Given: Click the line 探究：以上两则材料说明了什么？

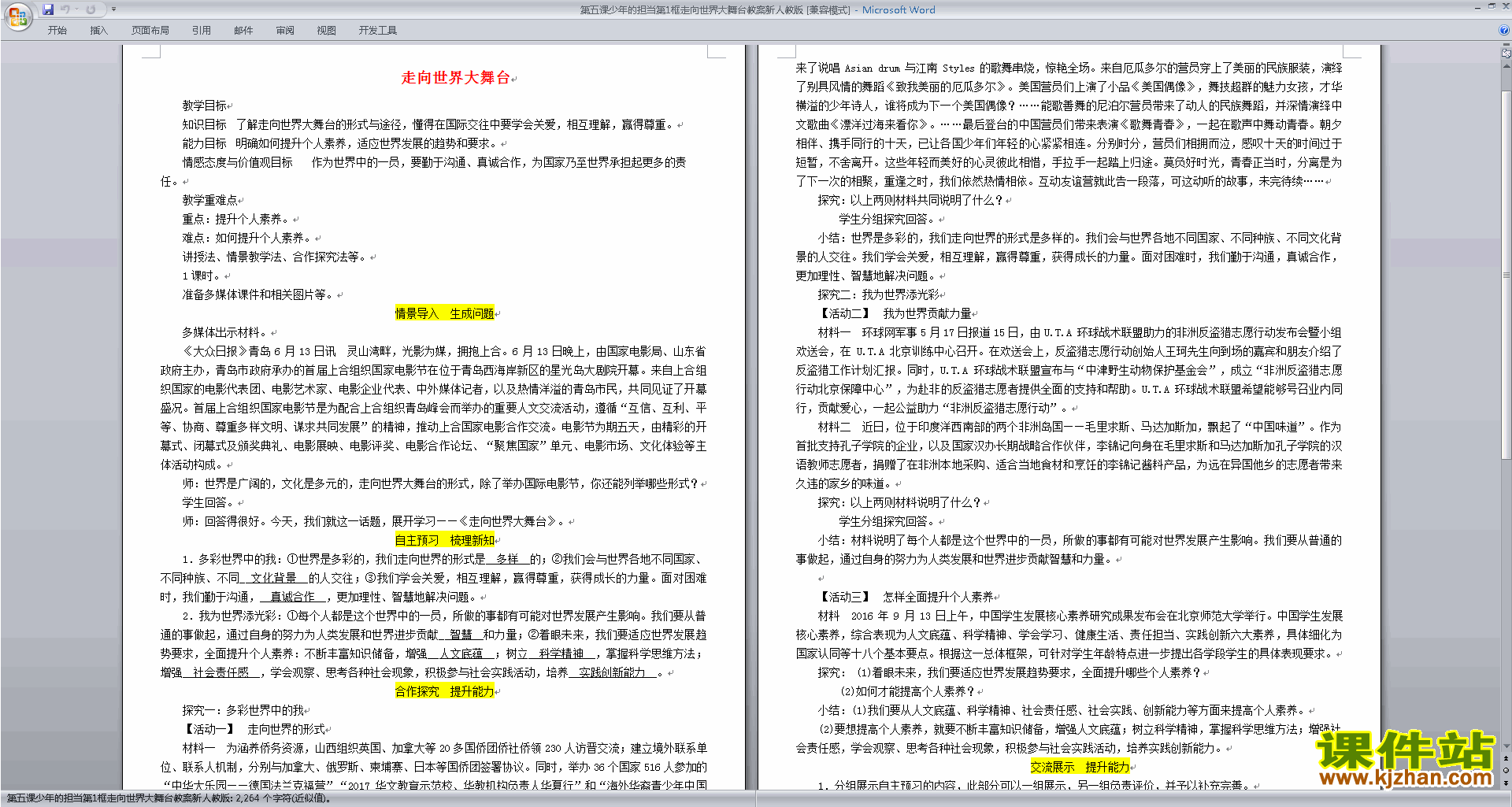Looking at the screenshot, I should [x=900, y=502].
